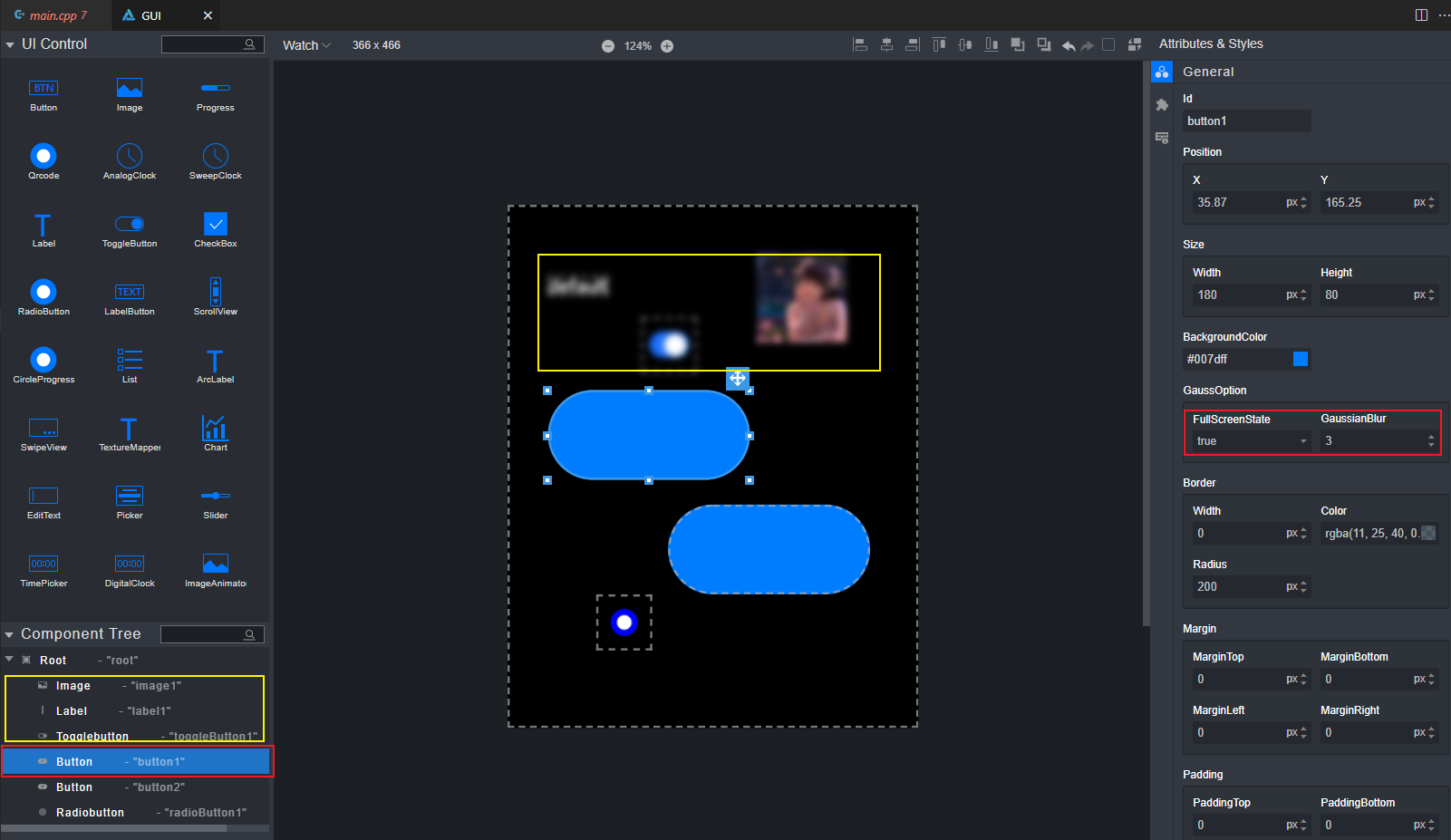Click the align left edges toolbar icon
Viewport: 1451px width, 840px height.
point(860,45)
